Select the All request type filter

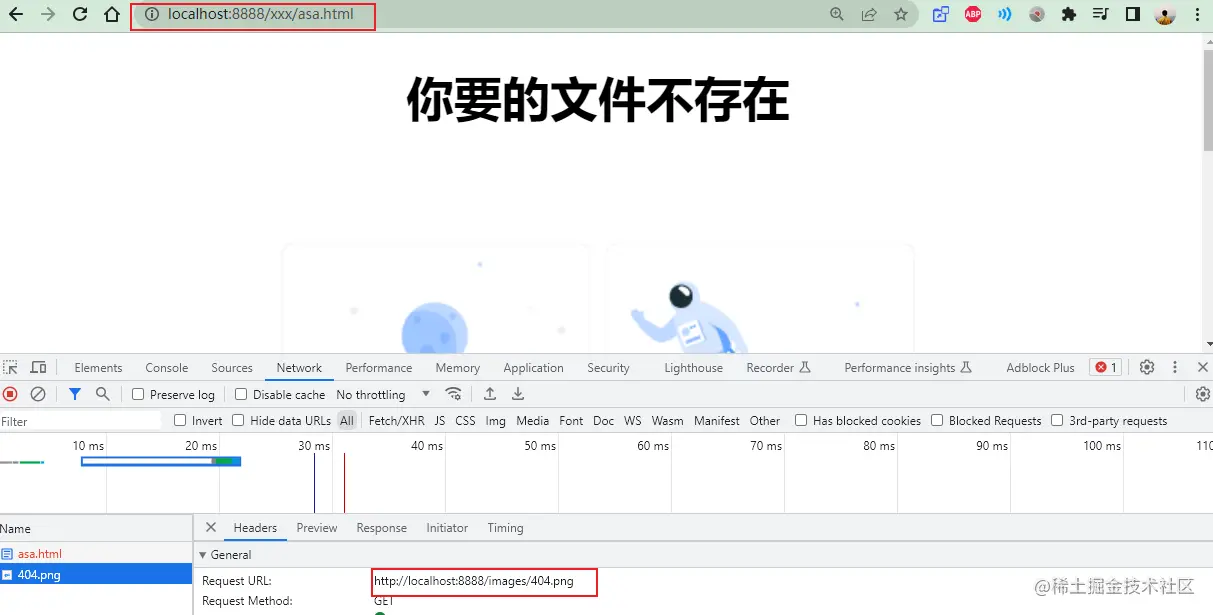(x=347, y=421)
